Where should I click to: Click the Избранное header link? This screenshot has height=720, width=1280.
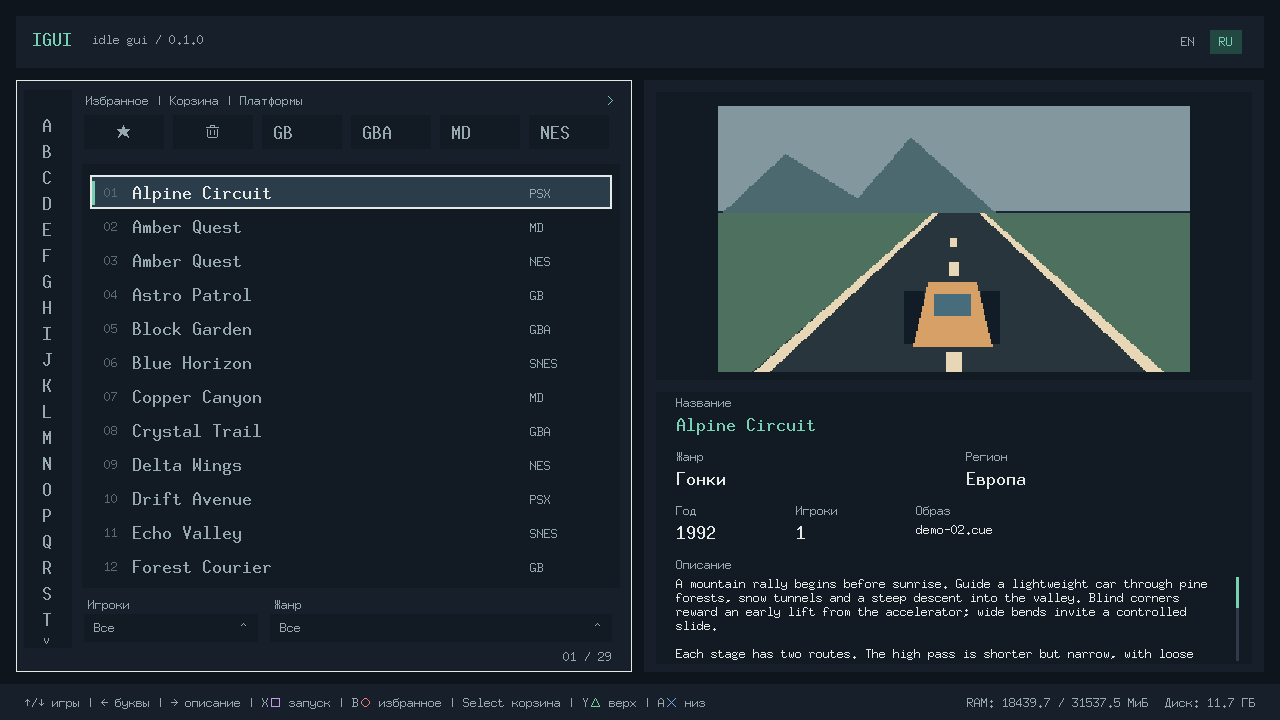click(116, 101)
